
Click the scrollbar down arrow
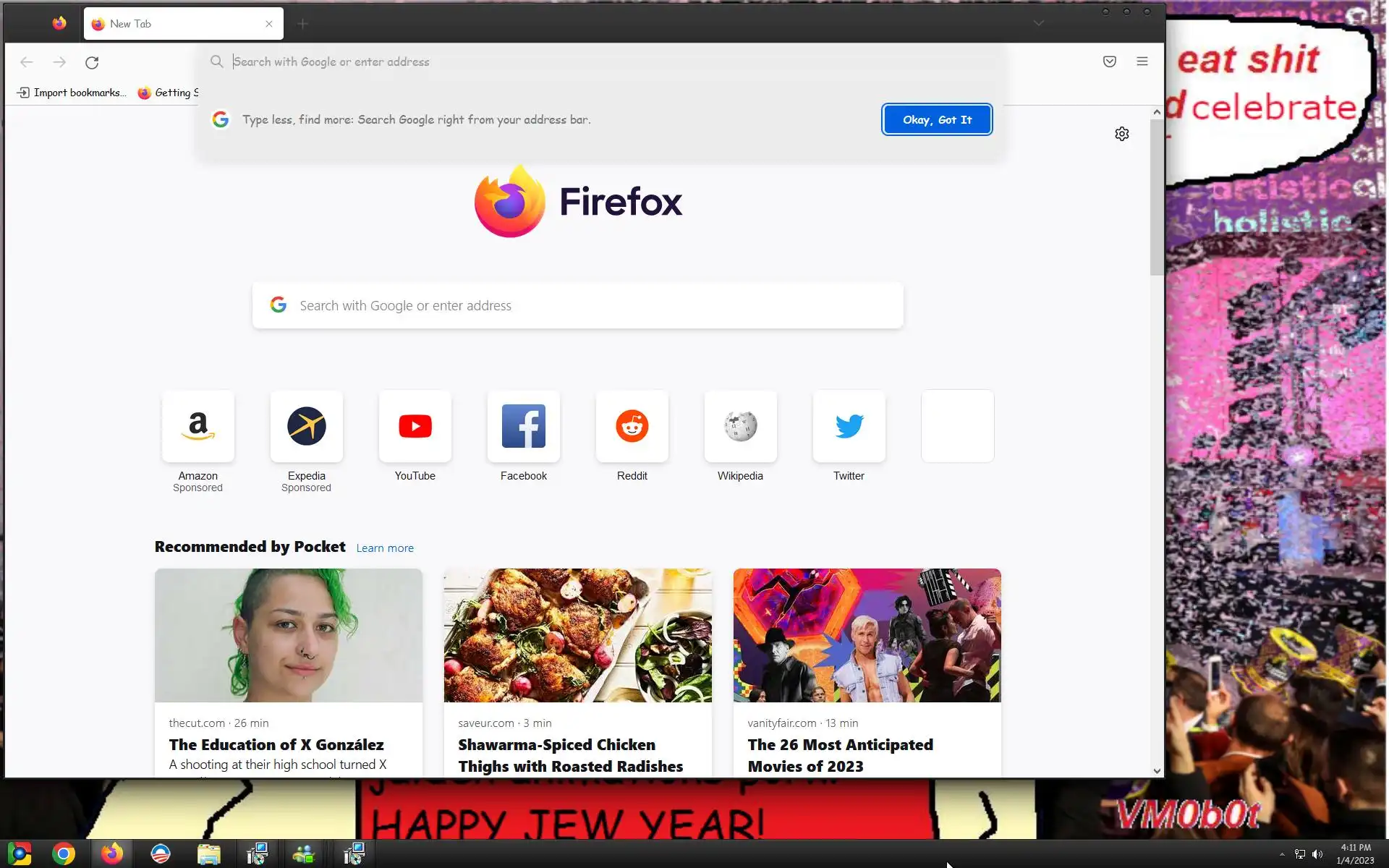1157,771
